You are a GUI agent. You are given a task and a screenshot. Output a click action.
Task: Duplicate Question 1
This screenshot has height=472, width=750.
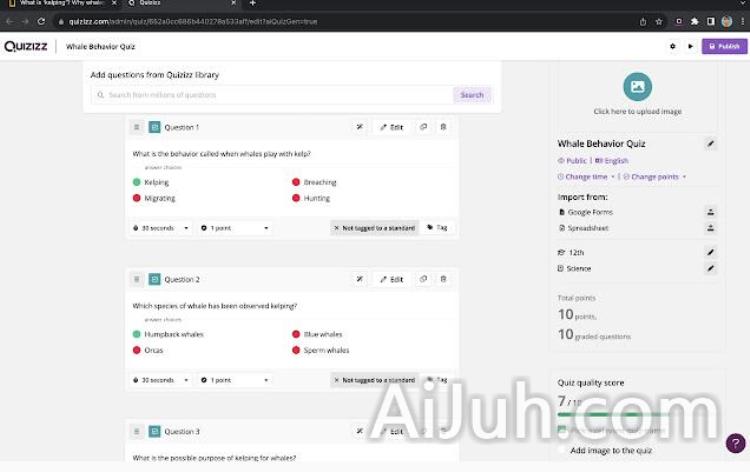tap(423, 127)
